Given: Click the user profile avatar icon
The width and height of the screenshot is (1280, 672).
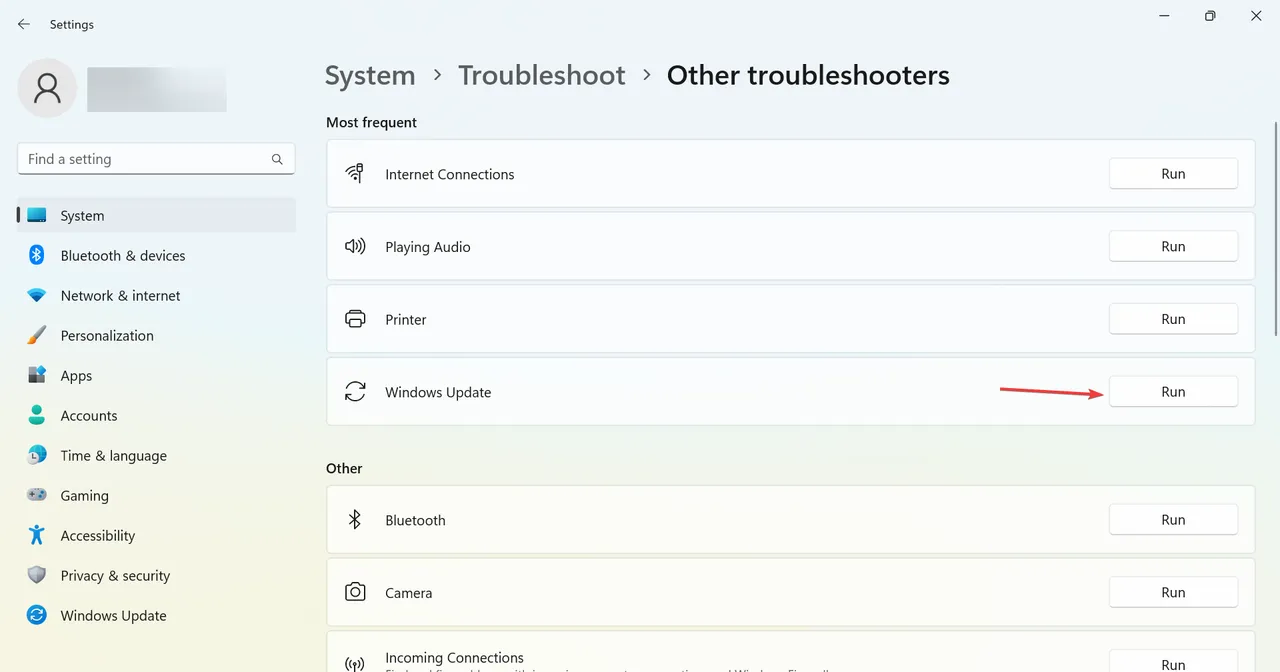Looking at the screenshot, I should [47, 88].
